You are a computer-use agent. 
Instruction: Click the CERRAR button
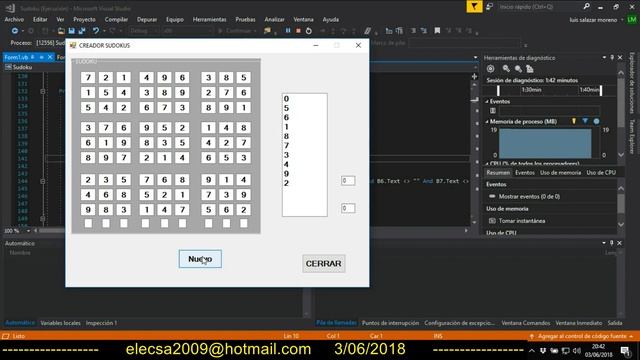pos(324,264)
